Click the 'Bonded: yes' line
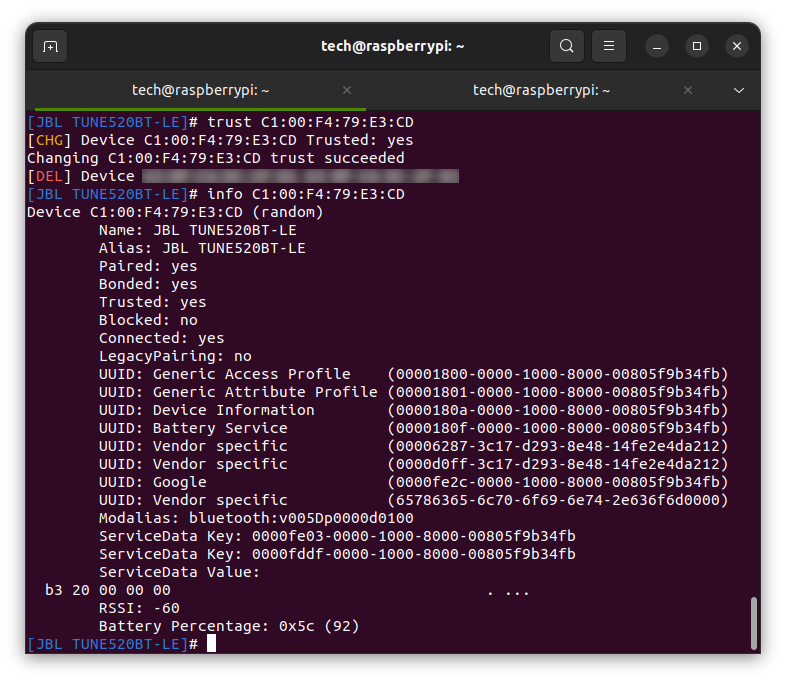Image resolution: width=786 pixels, height=682 pixels. tap(148, 285)
